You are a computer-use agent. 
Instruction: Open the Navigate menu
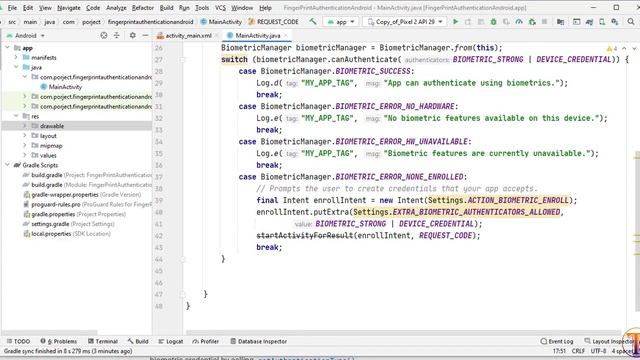pyautogui.click(x=69, y=8)
